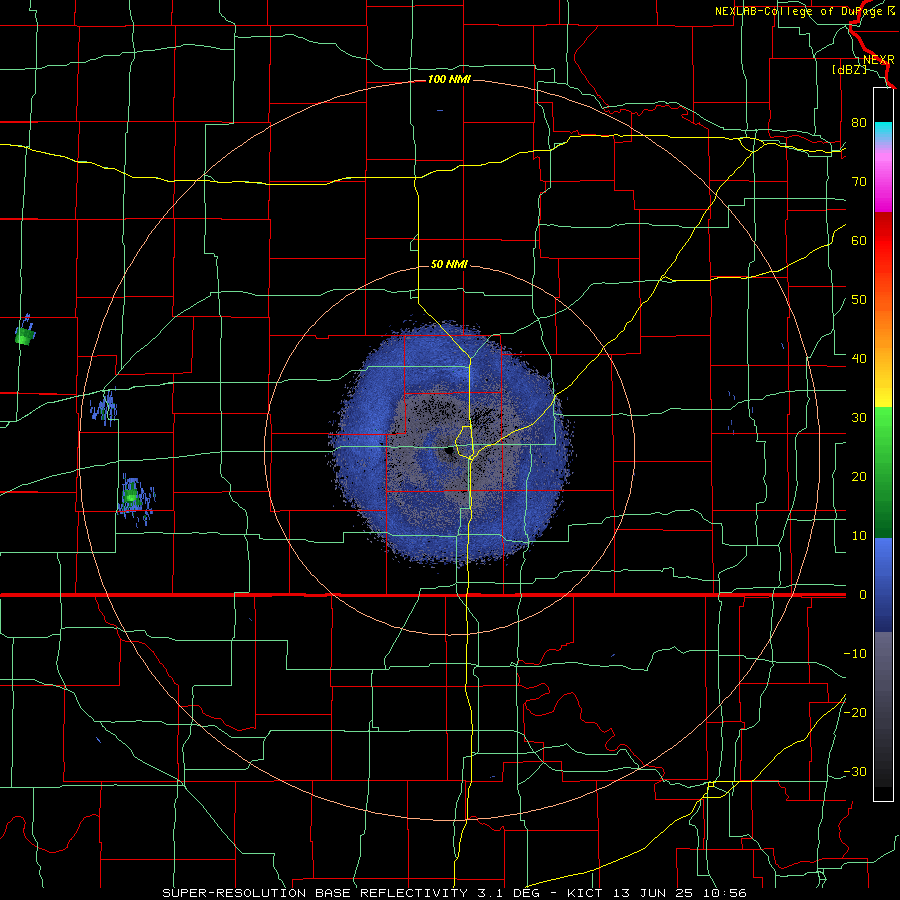The image size is (900, 900).
Task: Click the -10 value on dBZ scale
Action: [855, 653]
